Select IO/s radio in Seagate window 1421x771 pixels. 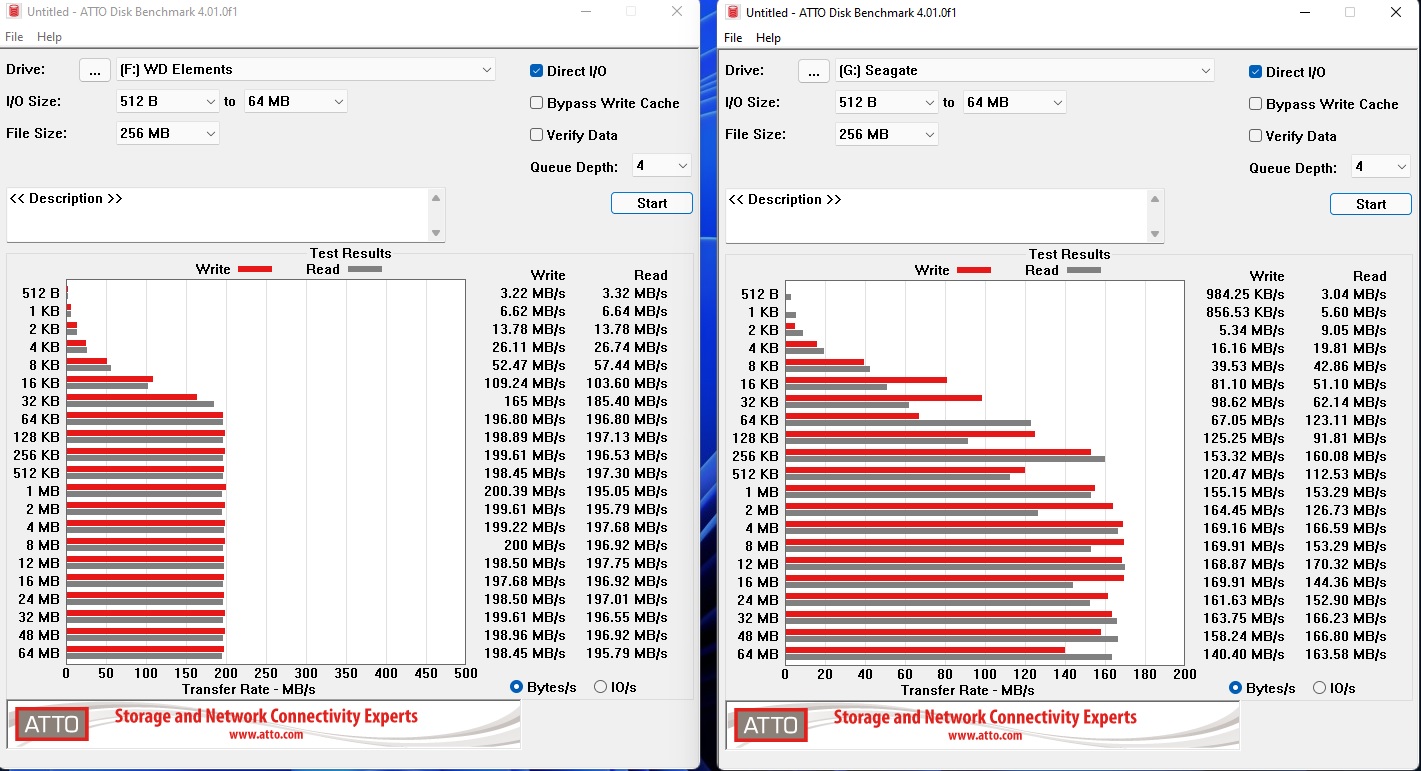[x=1320, y=688]
